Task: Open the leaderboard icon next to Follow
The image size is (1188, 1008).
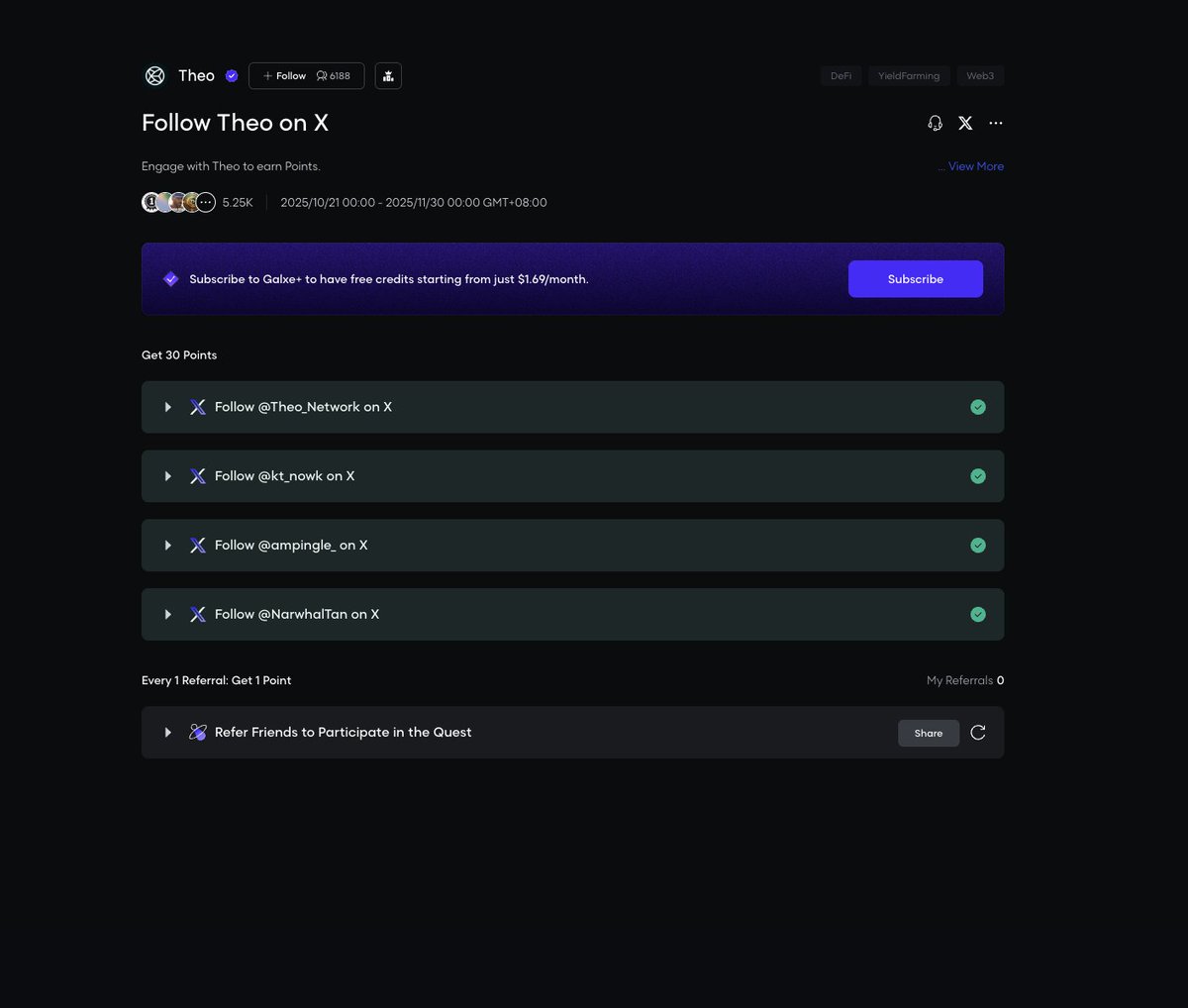Action: click(388, 76)
